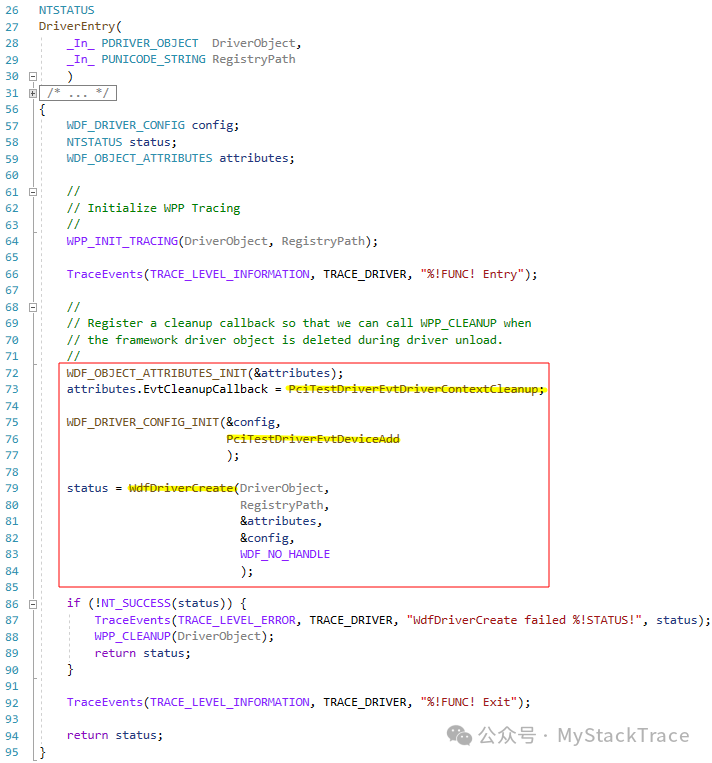Collapse the comment block at line 68

(33, 308)
